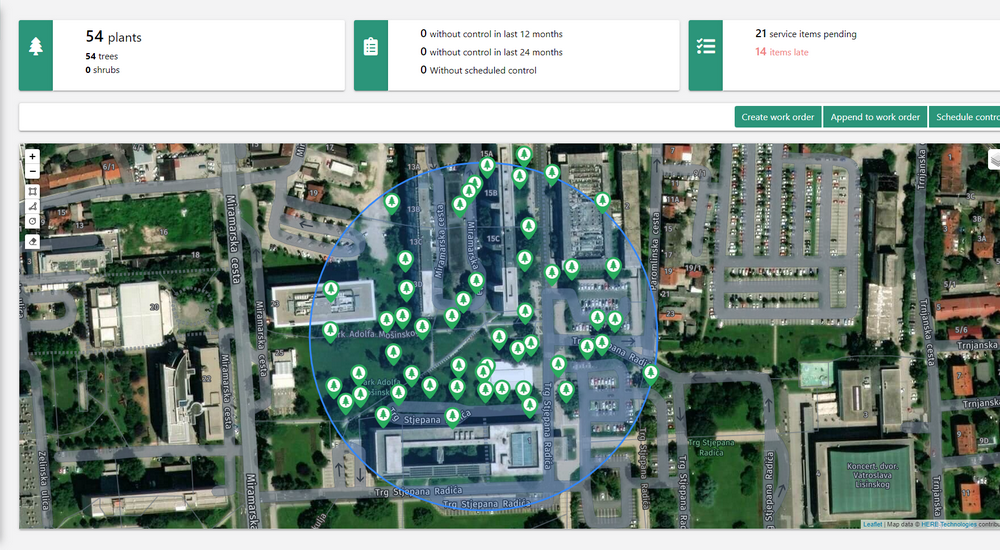Zoom out on the map
1000x550 pixels.
[x=33, y=171]
